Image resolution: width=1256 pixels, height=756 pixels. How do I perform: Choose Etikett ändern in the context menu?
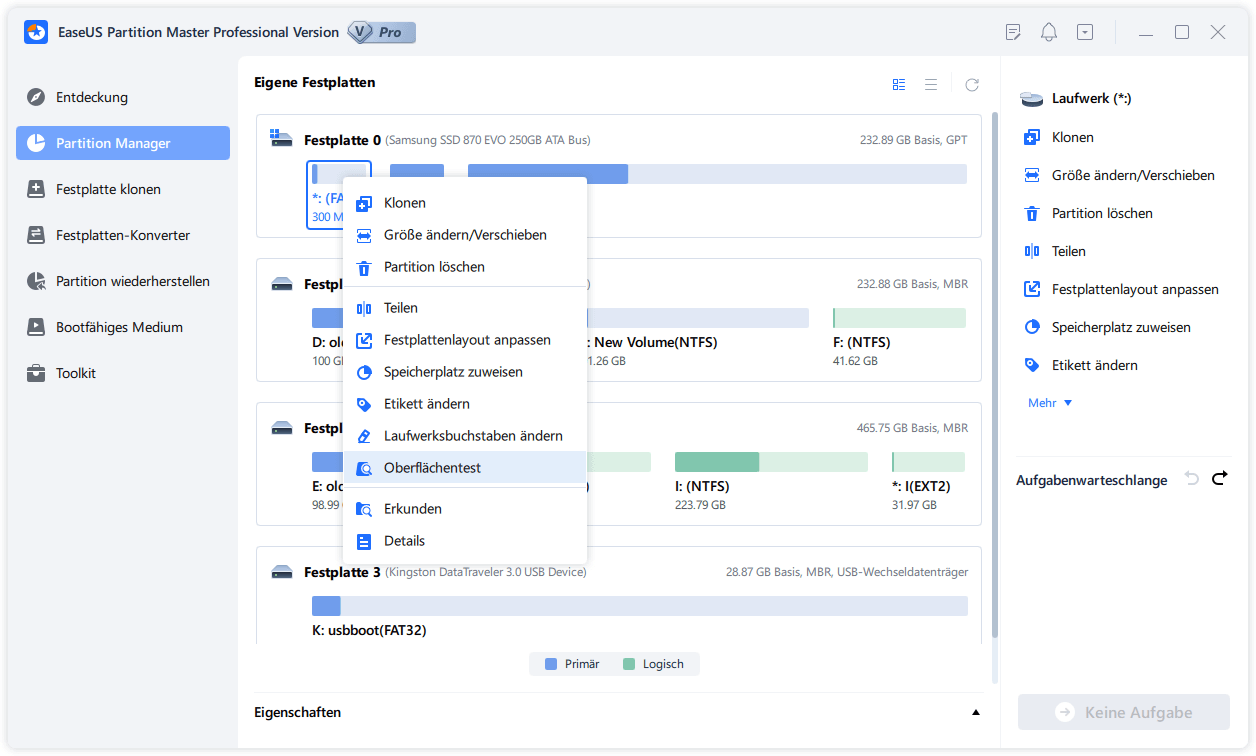click(x=465, y=404)
